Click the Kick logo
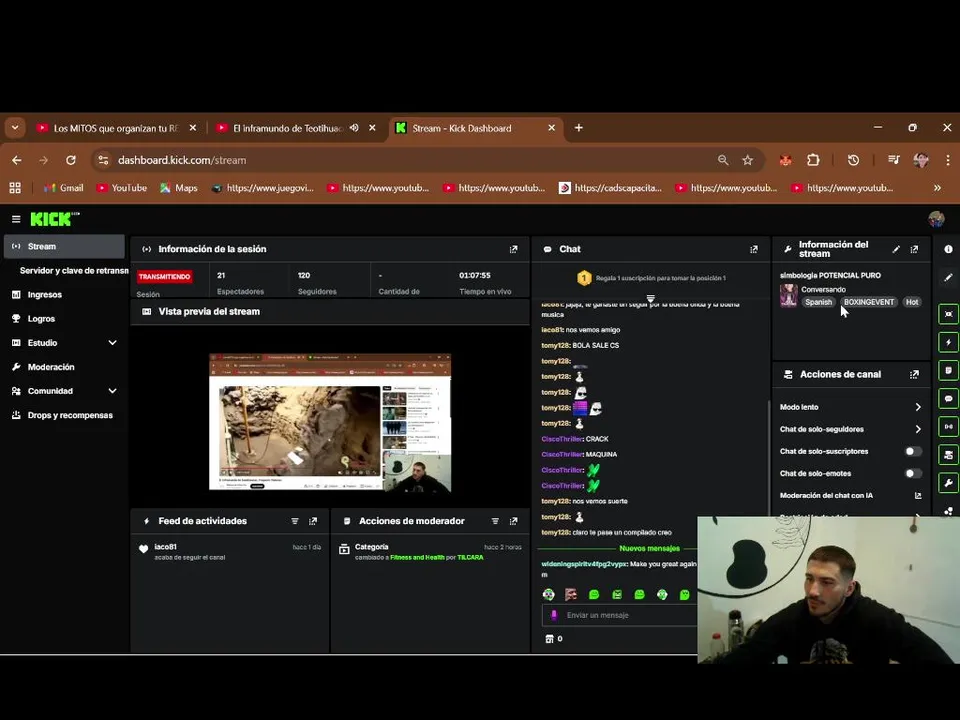Image resolution: width=960 pixels, height=720 pixels. 54,219
